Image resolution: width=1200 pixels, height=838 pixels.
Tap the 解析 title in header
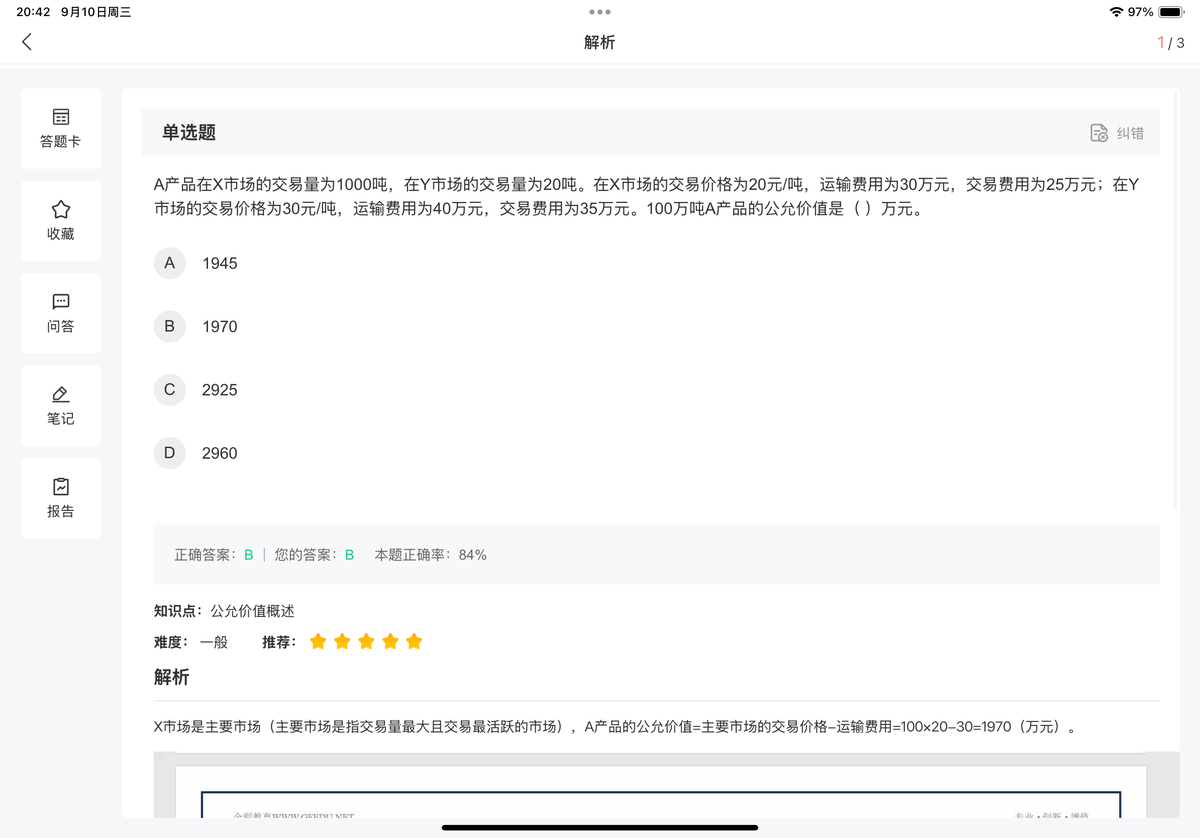[600, 42]
